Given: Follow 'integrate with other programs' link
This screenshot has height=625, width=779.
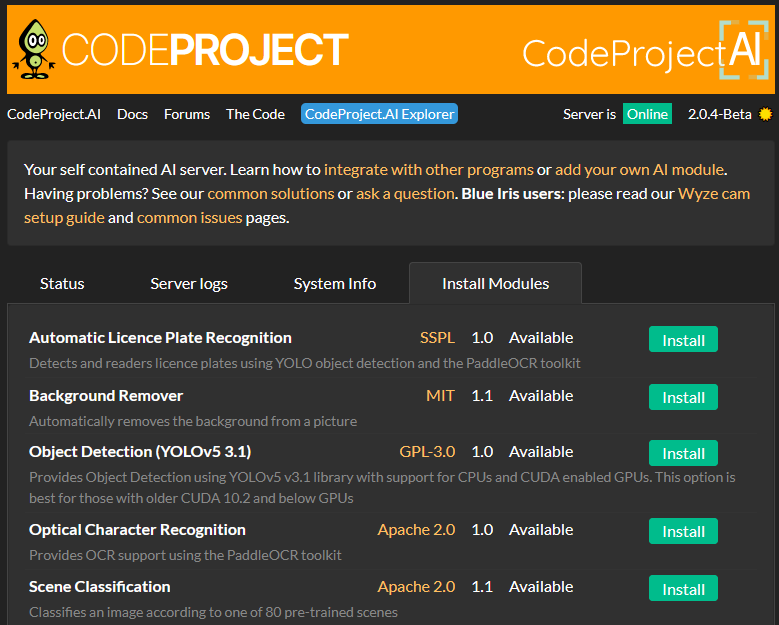Looking at the screenshot, I should click(x=429, y=170).
